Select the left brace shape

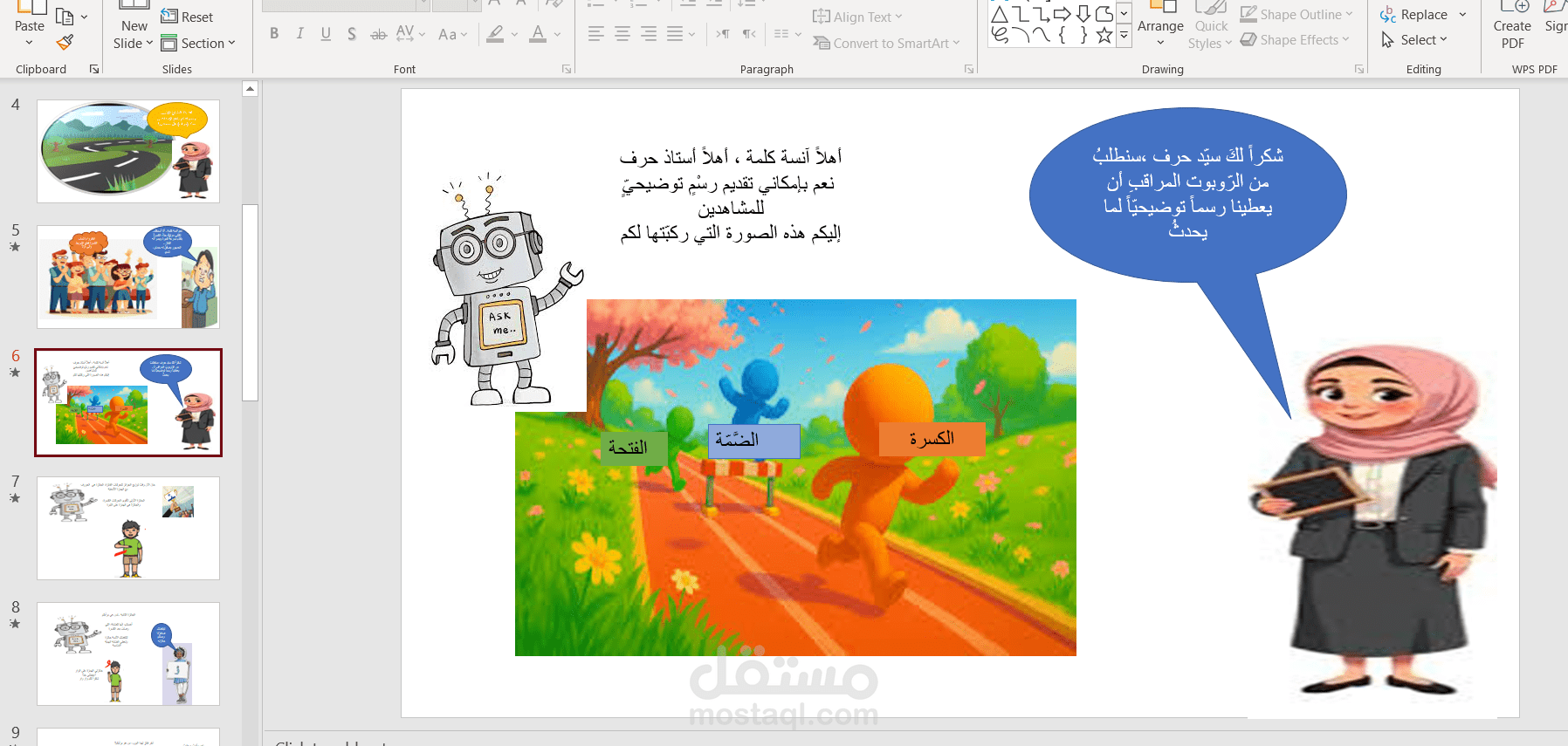click(x=1063, y=35)
